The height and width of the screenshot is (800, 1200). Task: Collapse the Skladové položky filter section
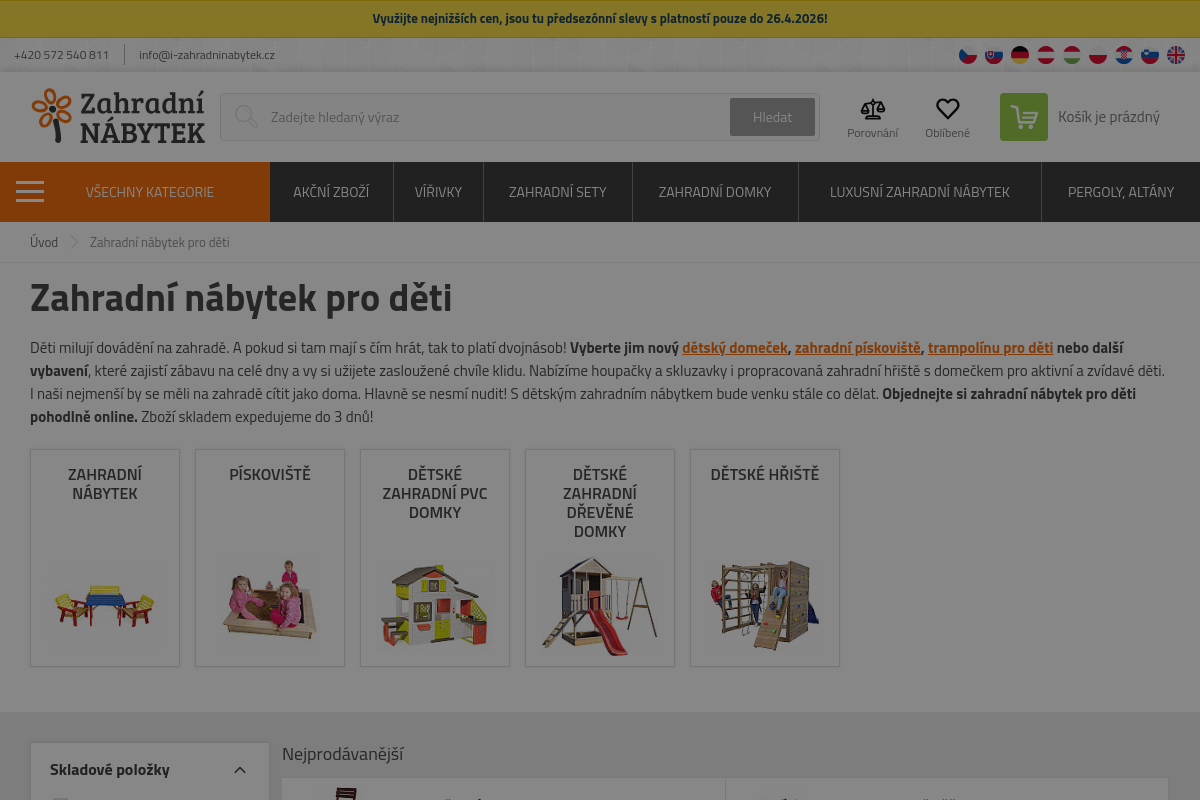pos(239,770)
